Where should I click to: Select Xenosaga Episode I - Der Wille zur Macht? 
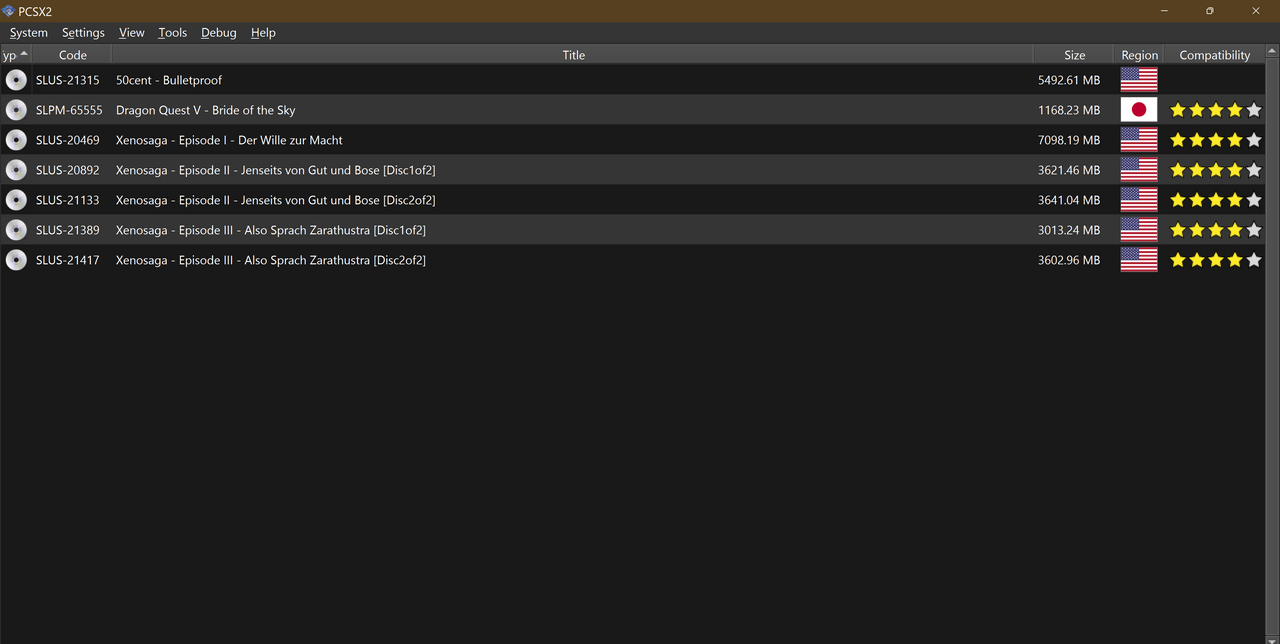(229, 140)
